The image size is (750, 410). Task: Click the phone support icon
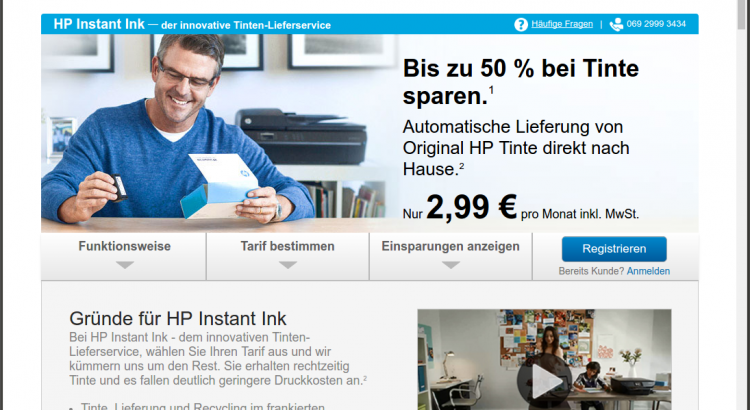click(x=617, y=24)
